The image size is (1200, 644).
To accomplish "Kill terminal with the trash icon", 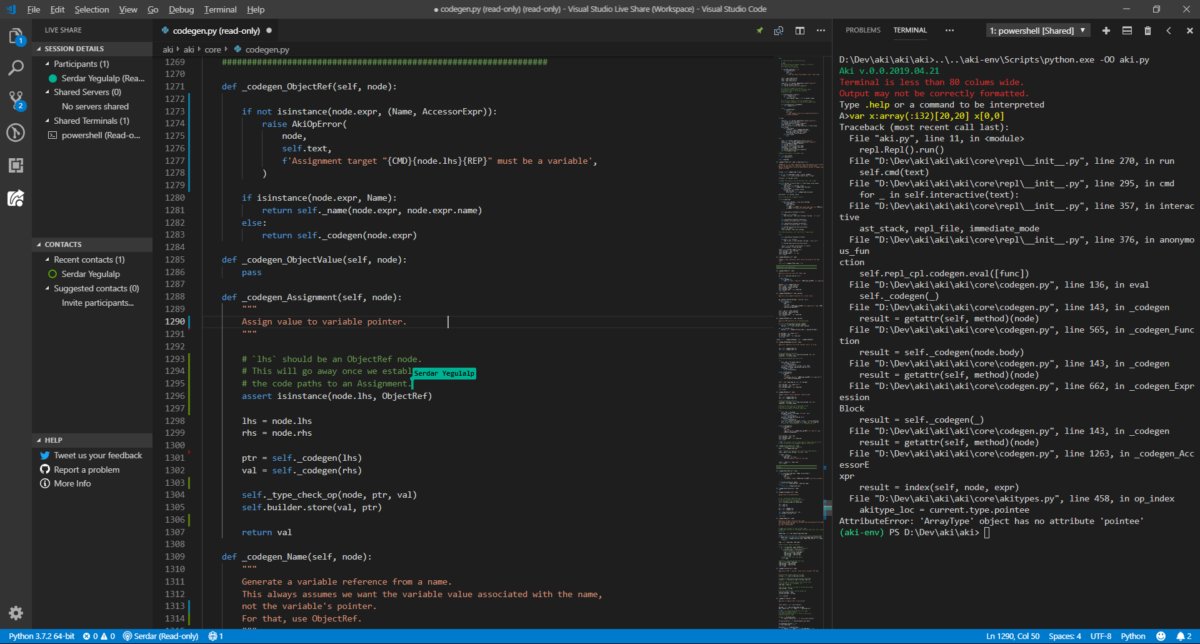I will (1147, 31).
